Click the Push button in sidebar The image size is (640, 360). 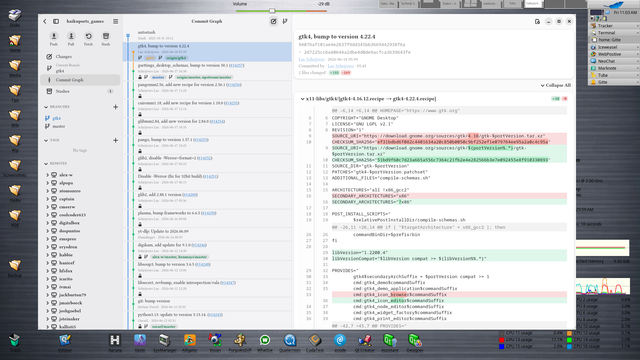[53, 38]
